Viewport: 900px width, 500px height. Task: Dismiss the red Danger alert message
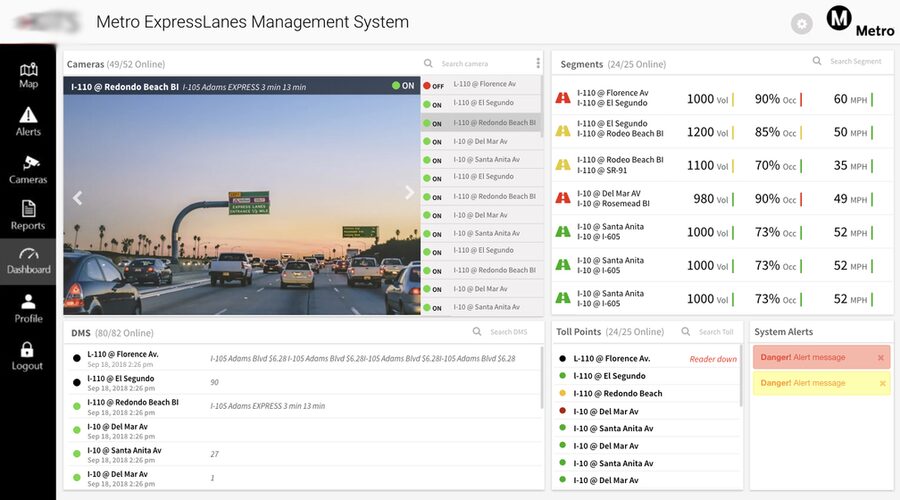point(881,358)
